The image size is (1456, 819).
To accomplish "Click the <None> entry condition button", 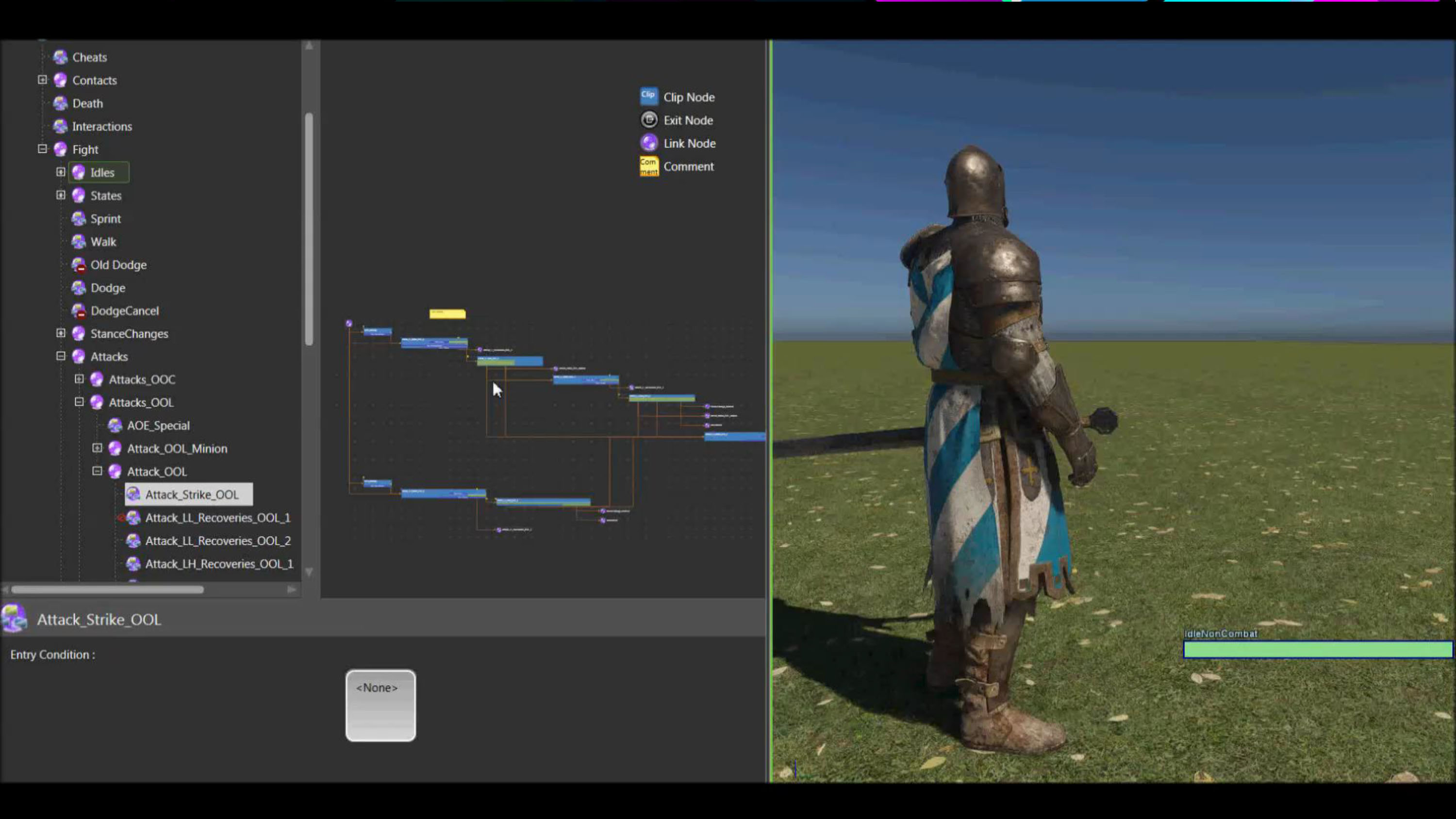I will pyautogui.click(x=381, y=705).
